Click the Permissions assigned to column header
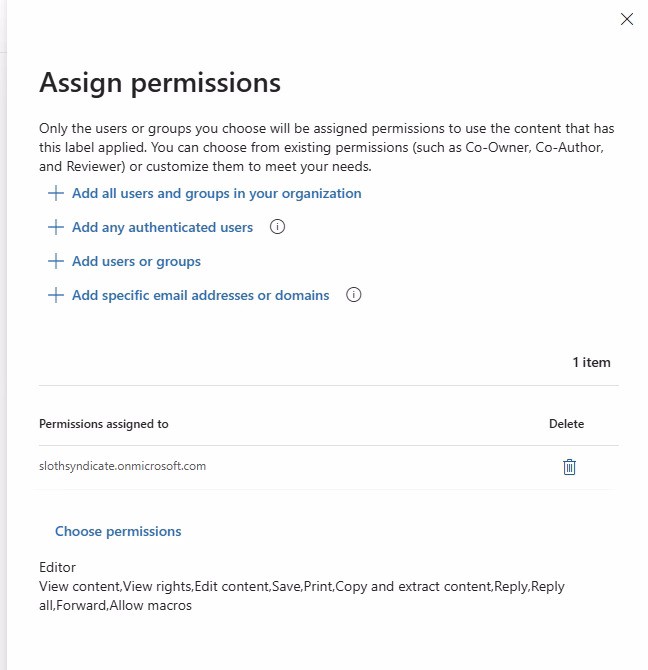Viewport: 648px width, 670px height. coord(104,424)
